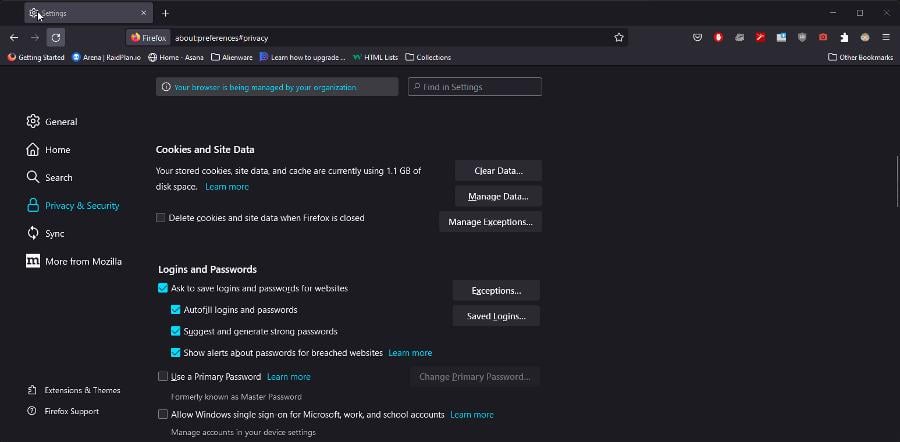Open Manage Exceptions... for cookies
Viewport: 900px width, 442px height.
click(491, 222)
